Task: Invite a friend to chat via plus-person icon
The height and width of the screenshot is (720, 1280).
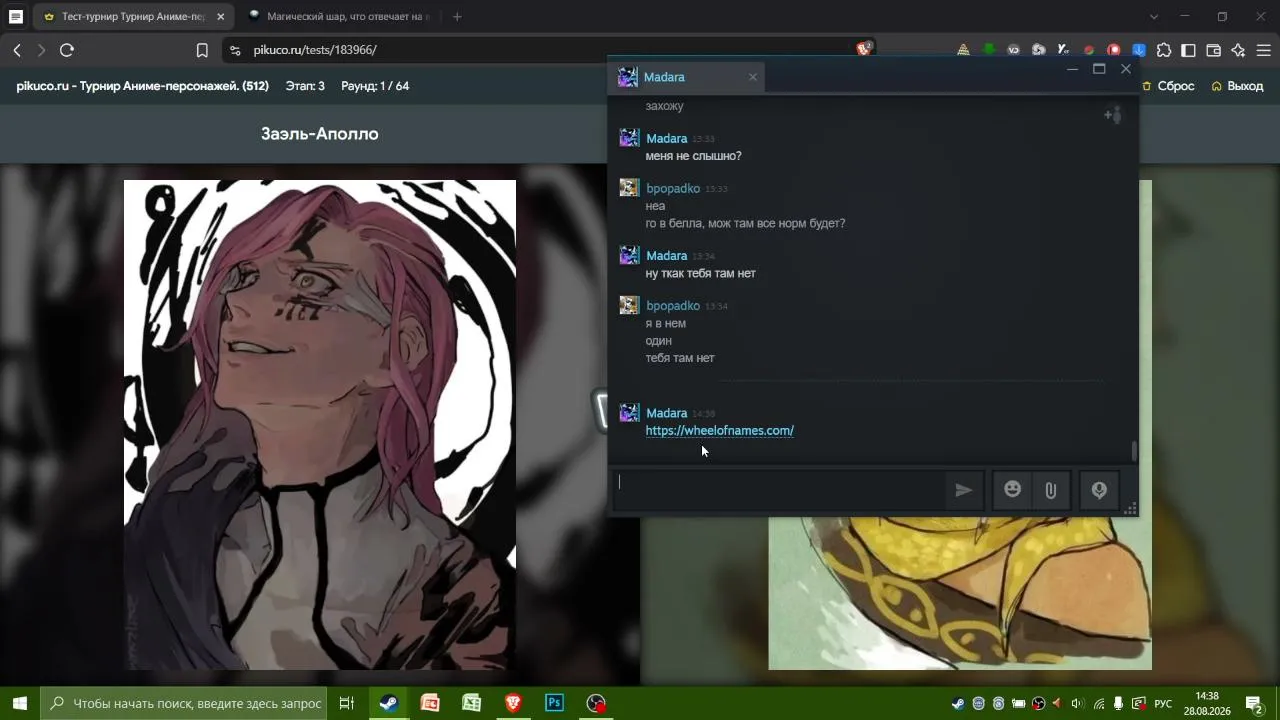Action: 1113,115
